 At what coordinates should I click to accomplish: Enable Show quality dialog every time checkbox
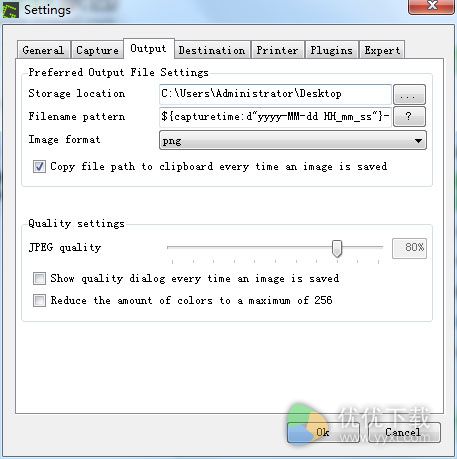(39, 278)
